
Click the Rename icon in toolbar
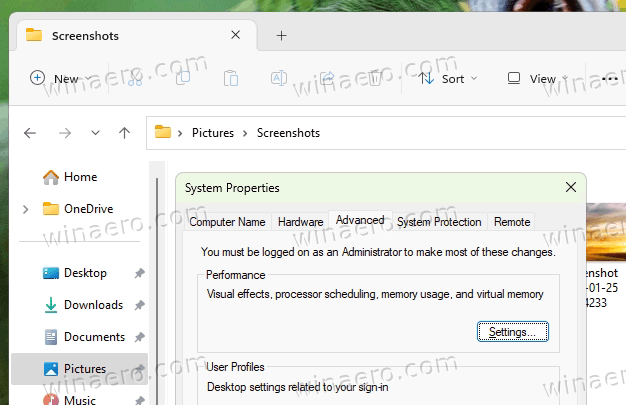pyautogui.click(x=279, y=78)
